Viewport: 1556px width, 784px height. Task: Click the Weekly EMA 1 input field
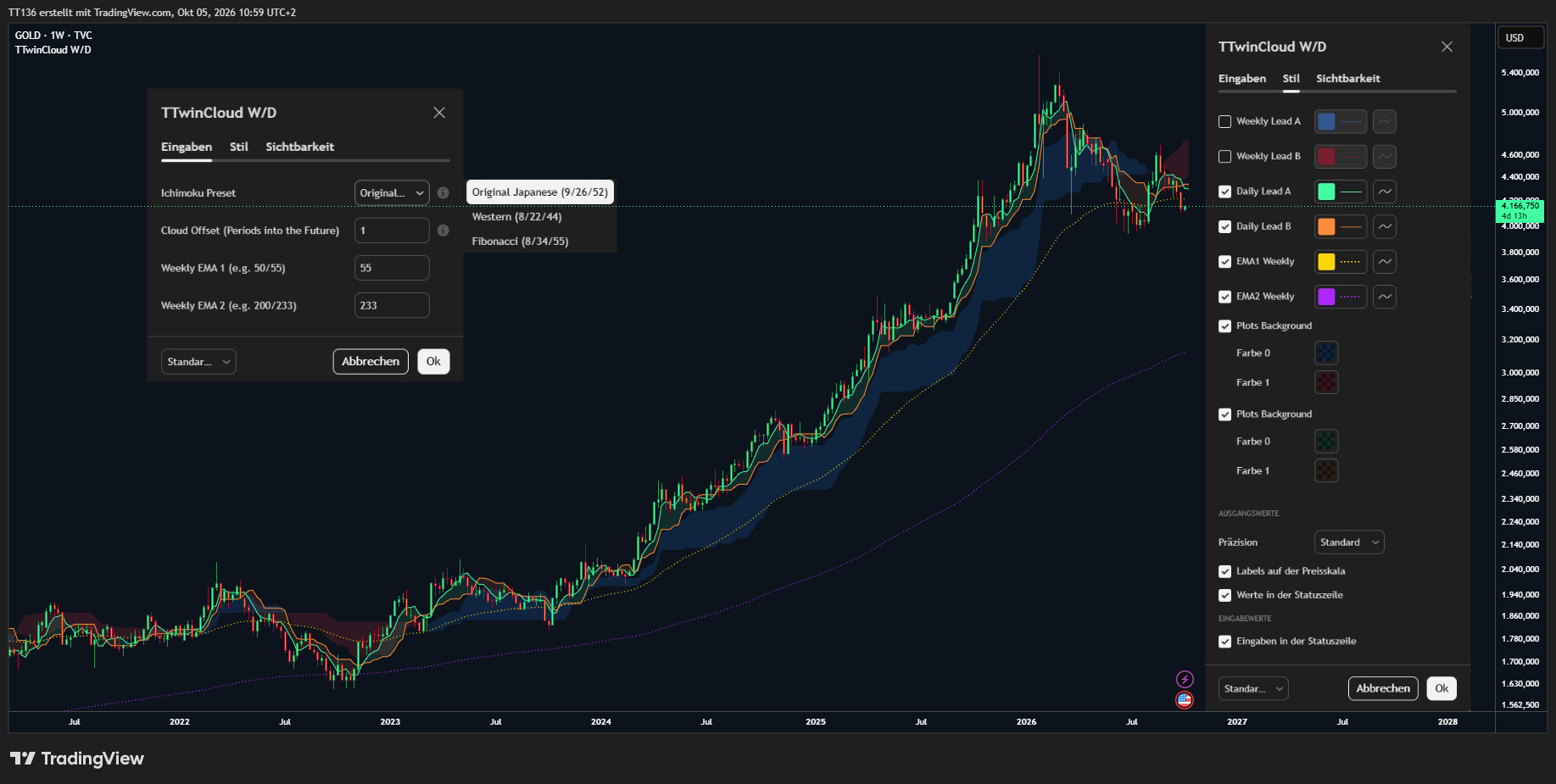point(392,268)
